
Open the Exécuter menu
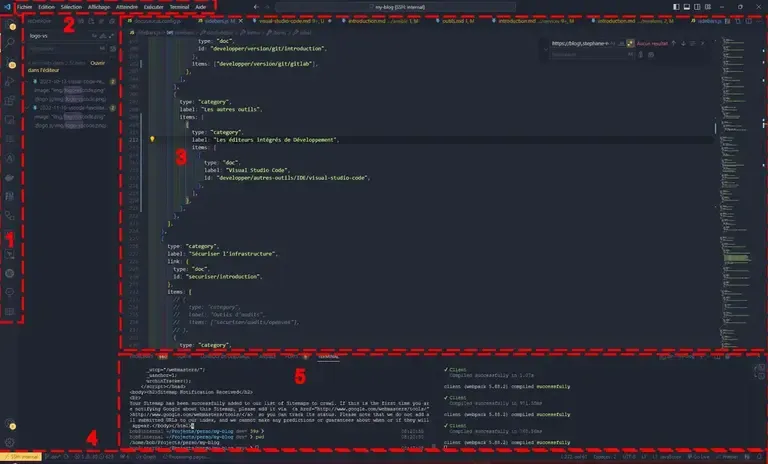click(x=153, y=7)
